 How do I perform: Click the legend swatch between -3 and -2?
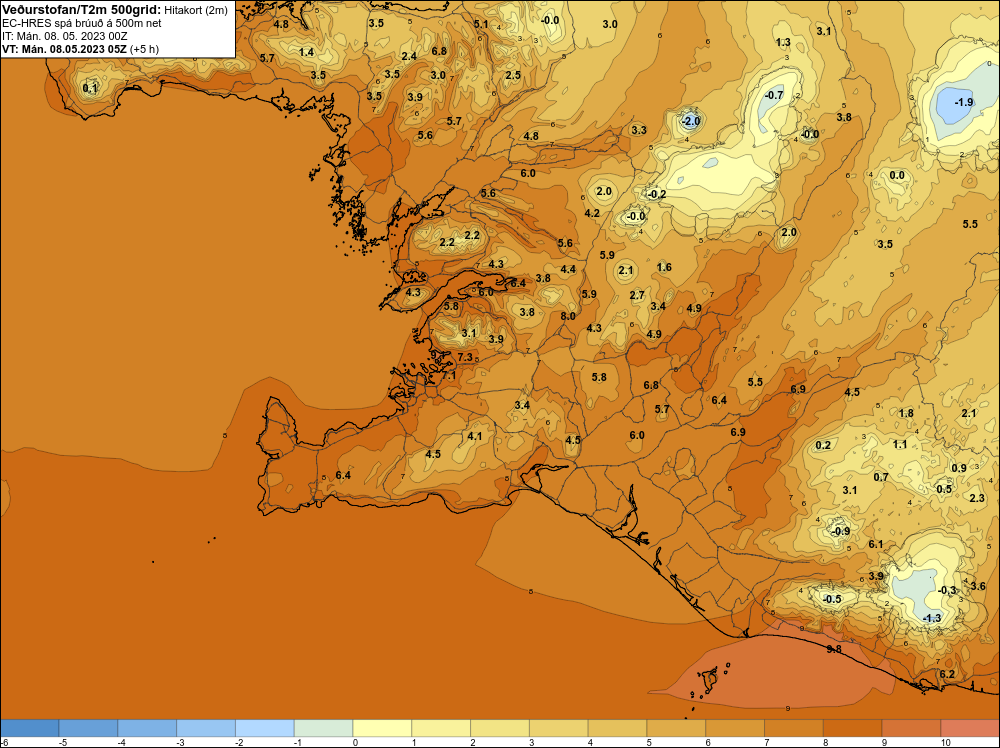click(206, 728)
